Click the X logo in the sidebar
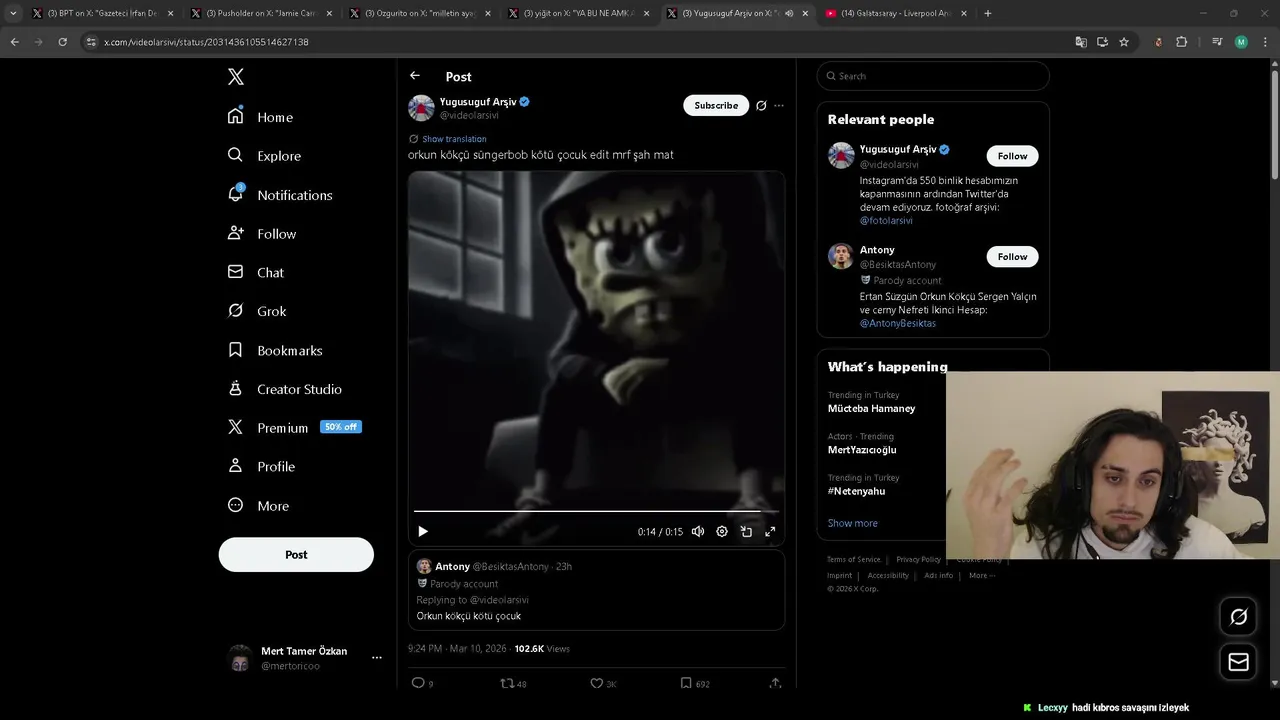 (x=235, y=77)
